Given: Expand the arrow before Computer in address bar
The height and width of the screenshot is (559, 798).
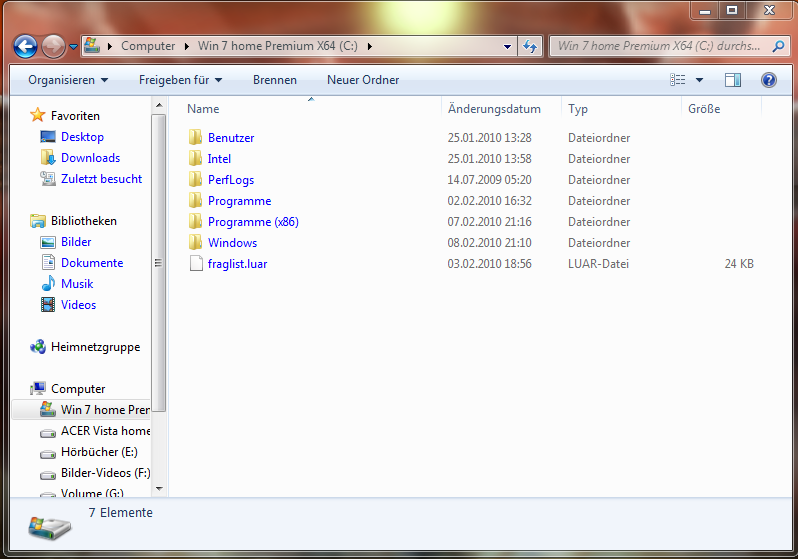Looking at the screenshot, I should click(x=109, y=46).
